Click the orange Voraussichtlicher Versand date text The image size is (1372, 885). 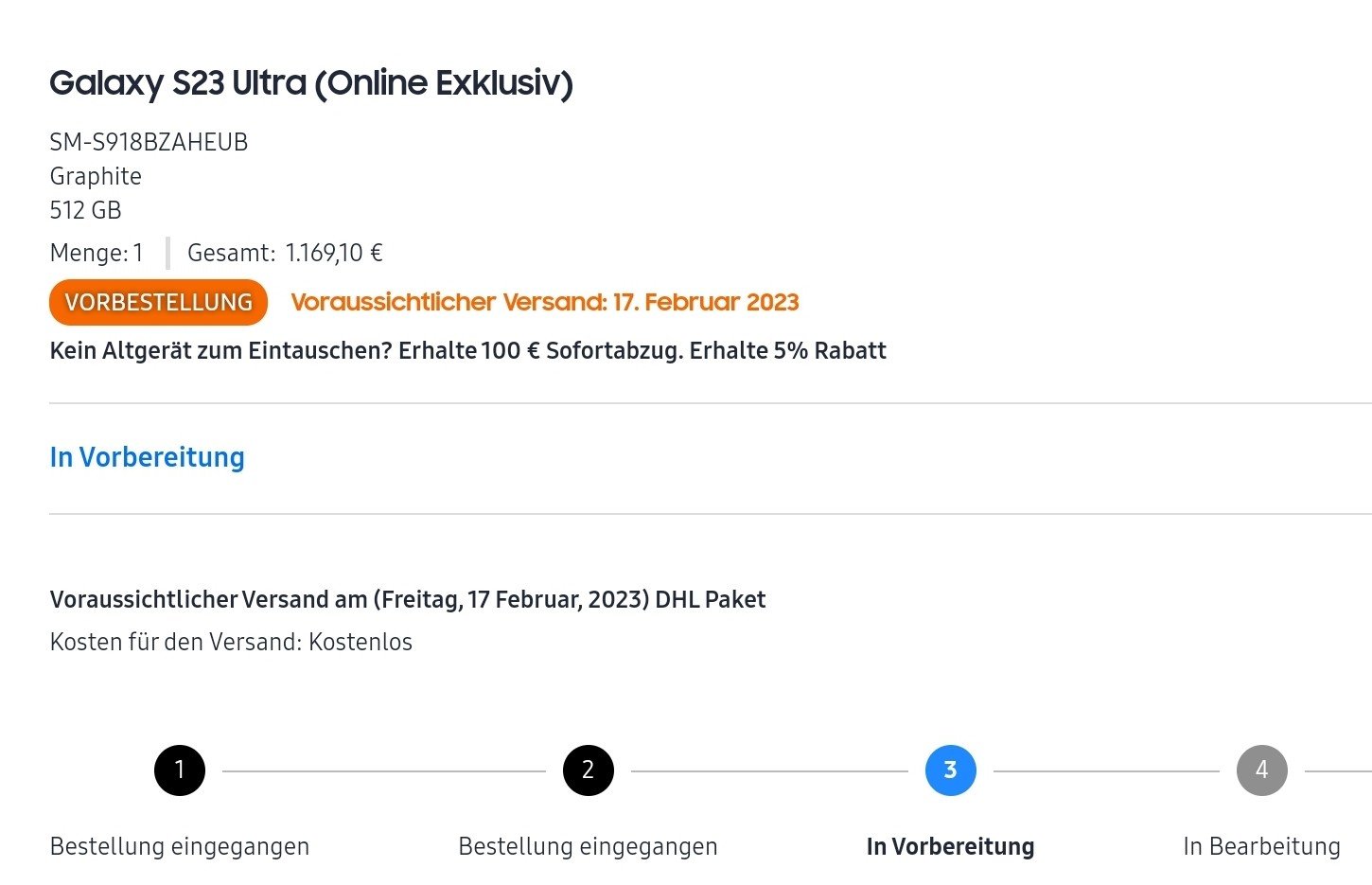[545, 302]
